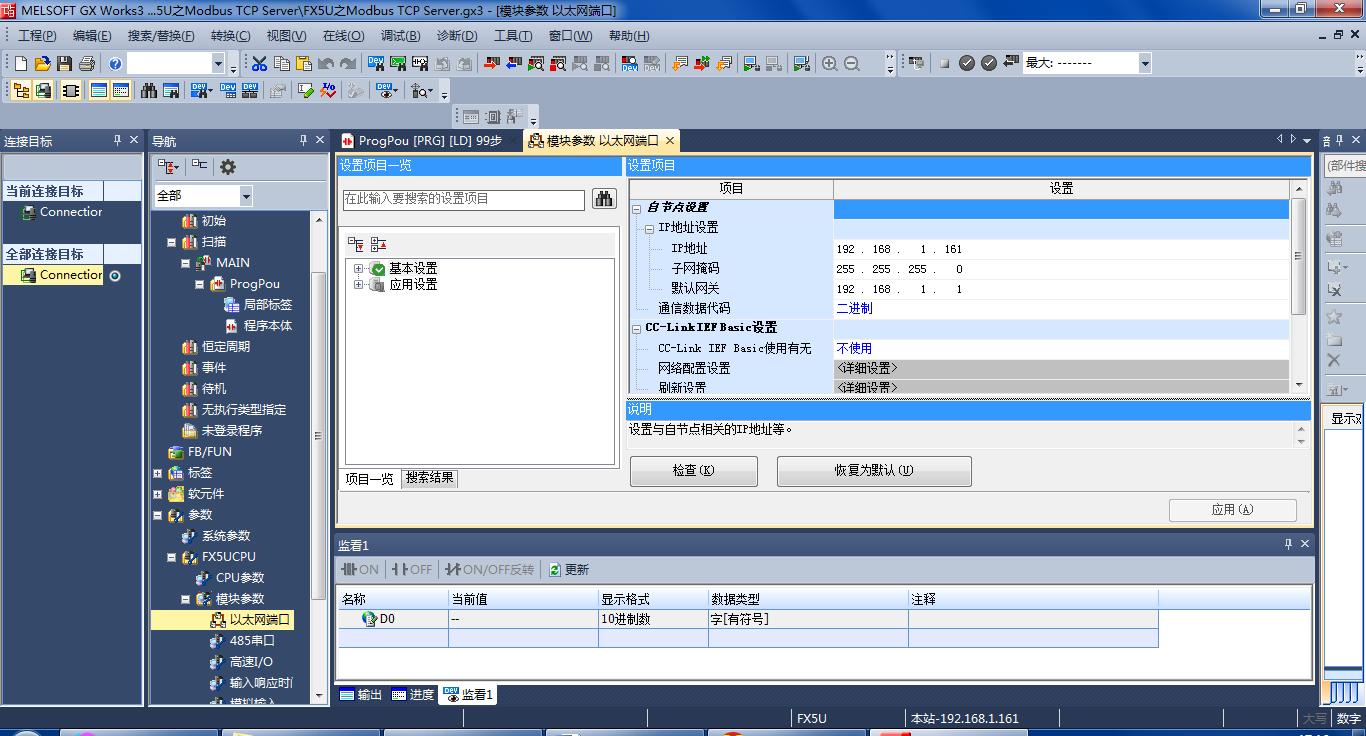1366x736 pixels.
Task: Open navigation options gear icon
Action: tap(228, 167)
